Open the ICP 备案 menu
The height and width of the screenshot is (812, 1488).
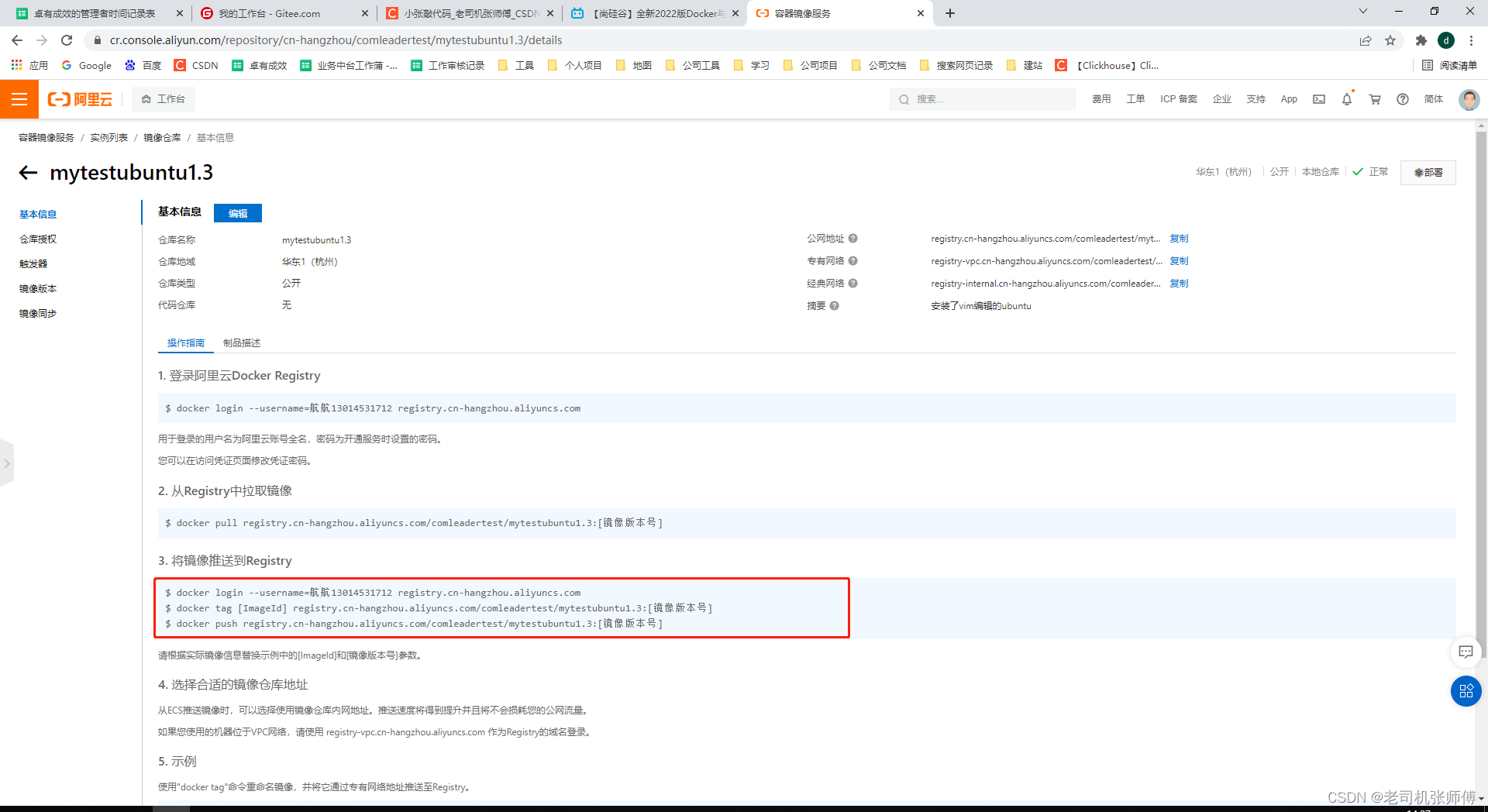[x=1179, y=99]
